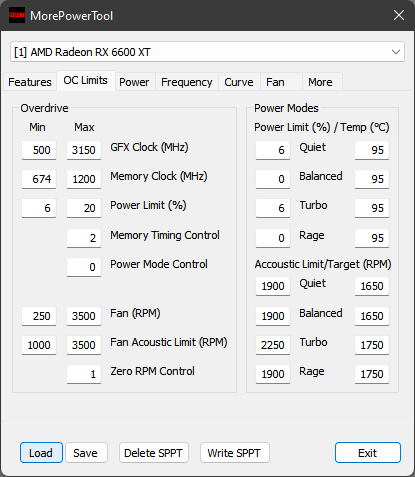This screenshot has width=415, height=477.
Task: Edit Turbo acoustic limit field 2250
Action: click(273, 345)
